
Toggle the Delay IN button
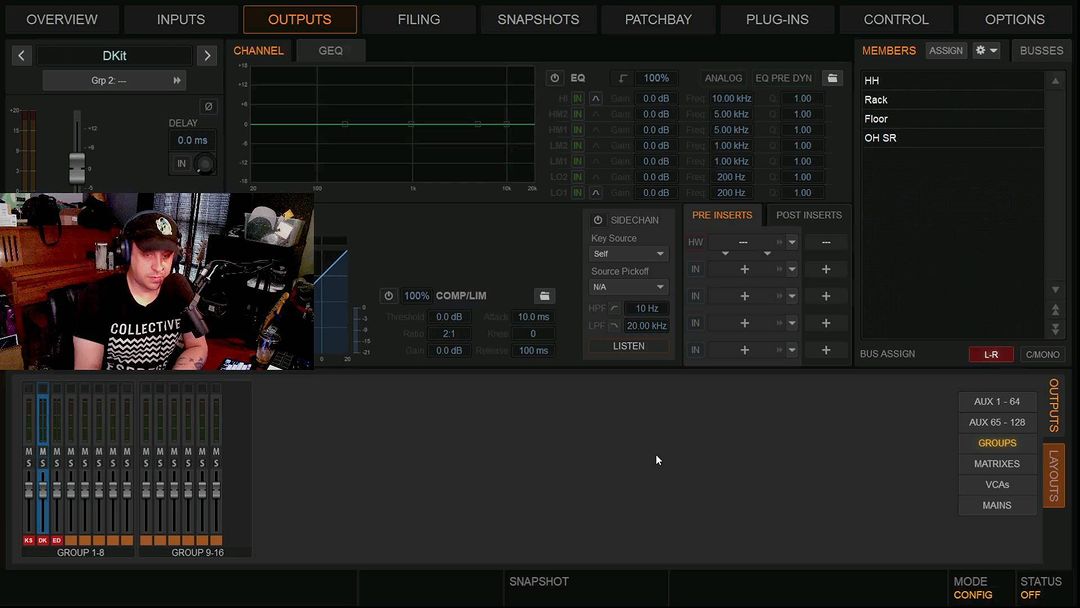[x=181, y=163]
